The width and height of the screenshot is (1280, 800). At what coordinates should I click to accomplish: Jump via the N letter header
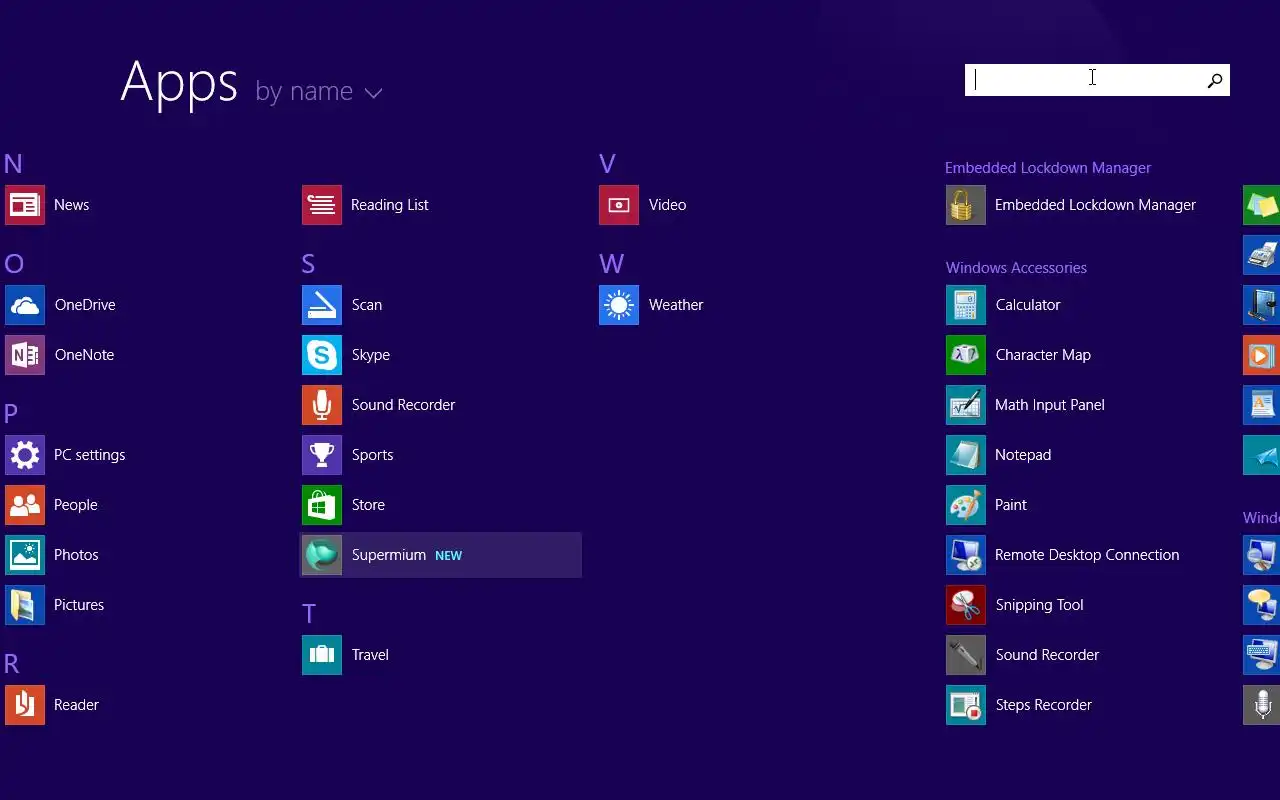pos(13,164)
